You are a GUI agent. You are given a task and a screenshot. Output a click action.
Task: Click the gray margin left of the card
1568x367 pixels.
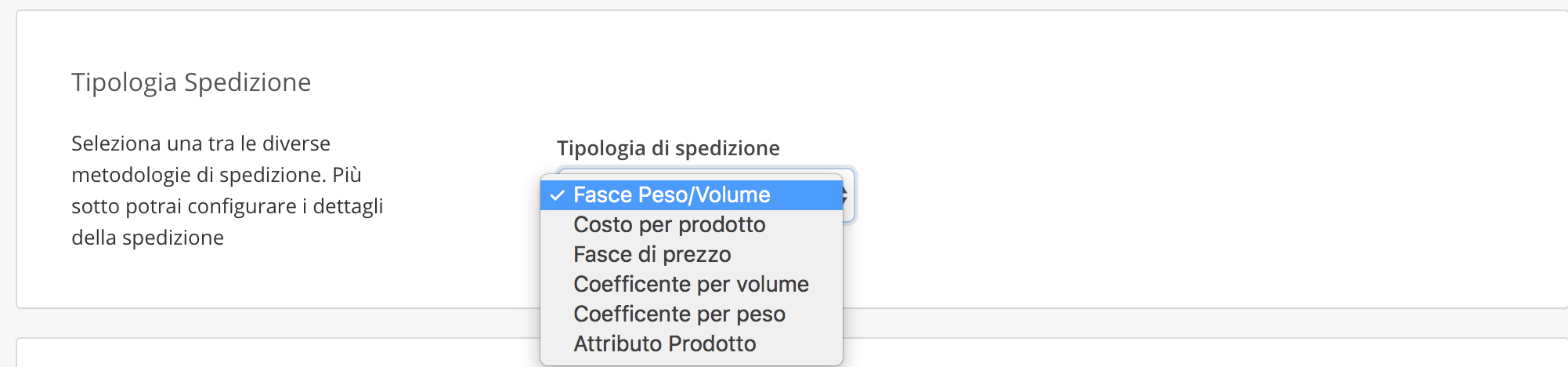click(7, 157)
